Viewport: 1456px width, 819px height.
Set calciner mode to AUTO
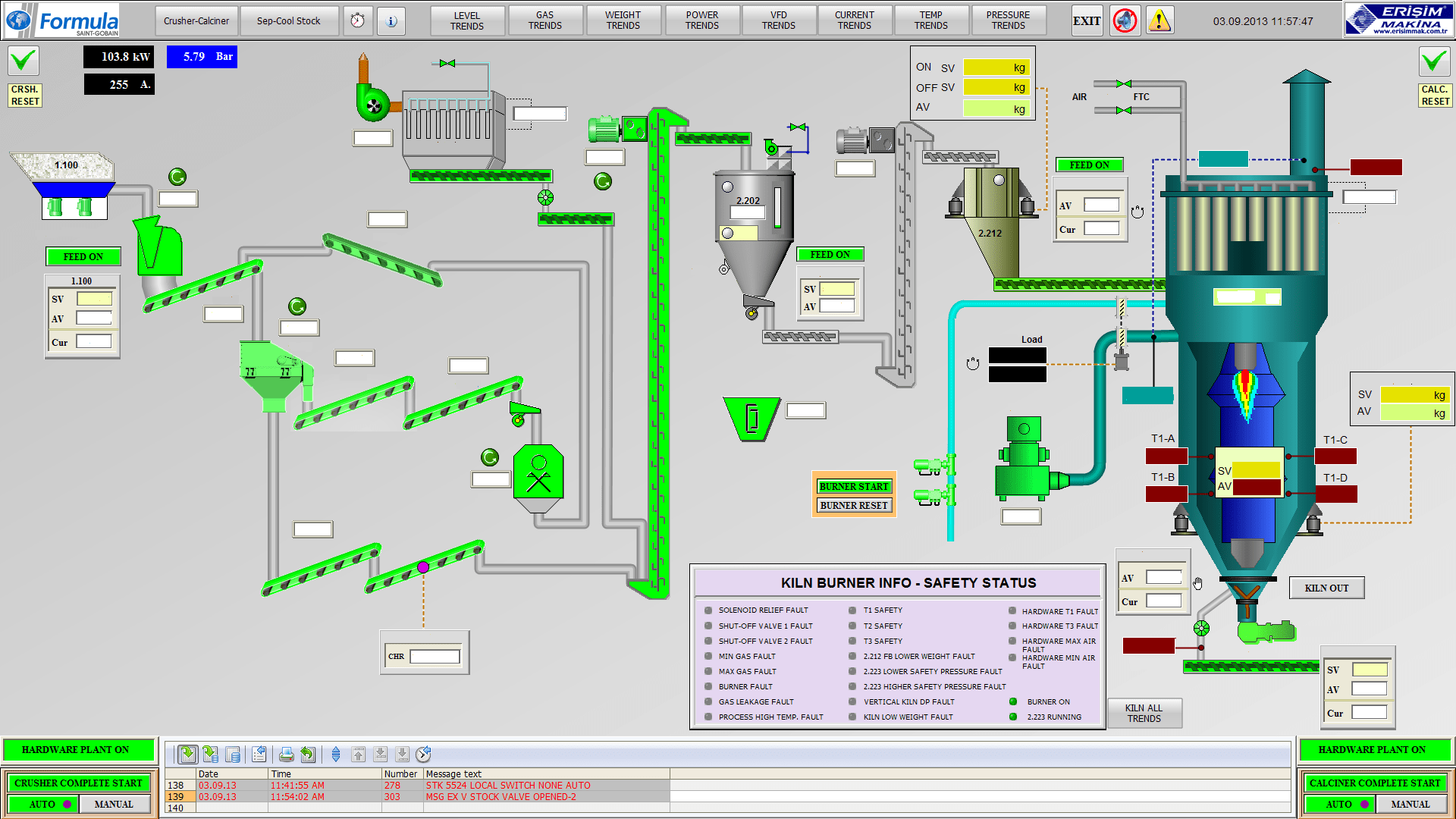tap(1339, 804)
